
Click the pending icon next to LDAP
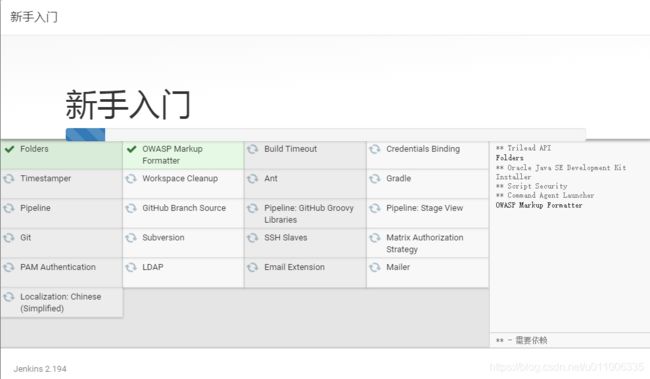131,267
